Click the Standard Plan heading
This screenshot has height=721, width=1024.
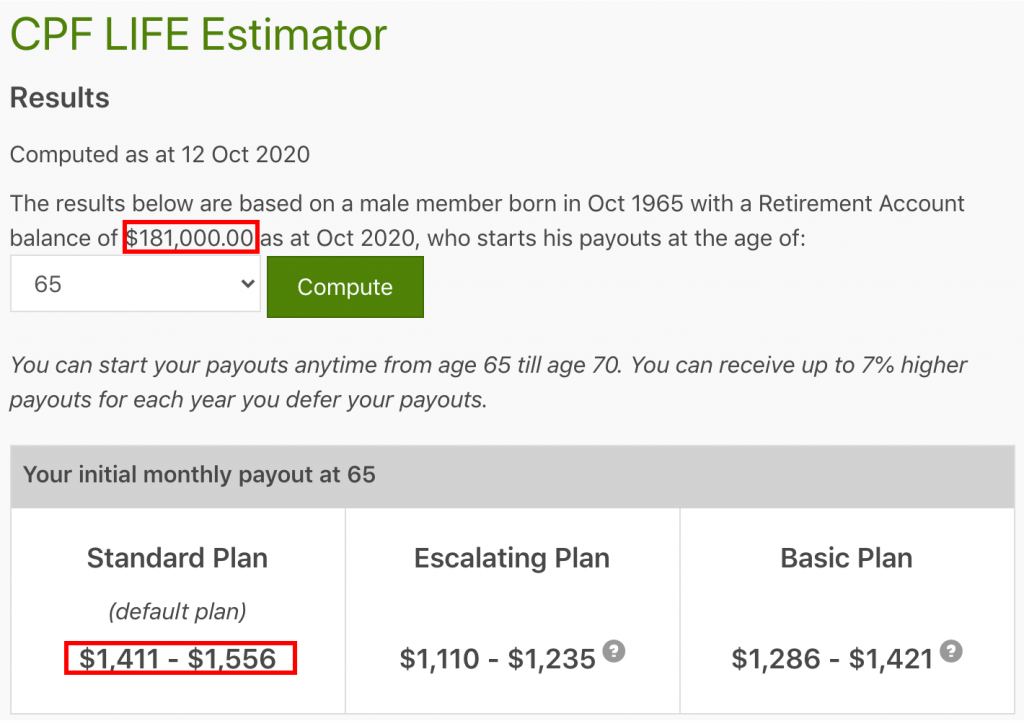pyautogui.click(x=177, y=558)
